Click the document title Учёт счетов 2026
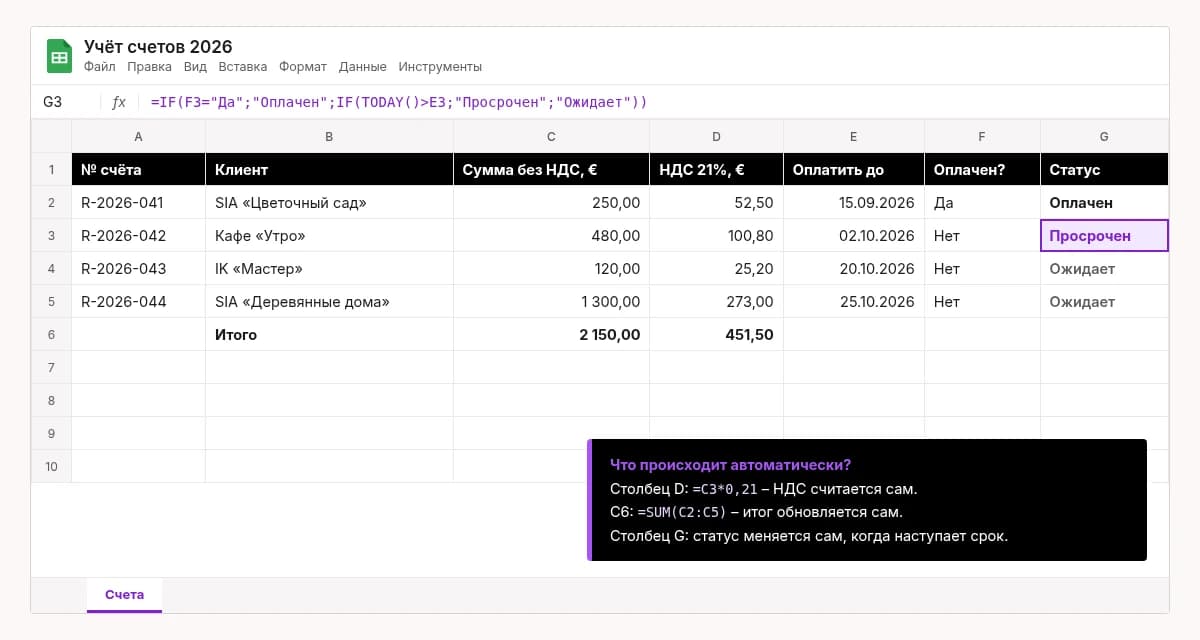The image size is (1200, 640). tap(158, 47)
